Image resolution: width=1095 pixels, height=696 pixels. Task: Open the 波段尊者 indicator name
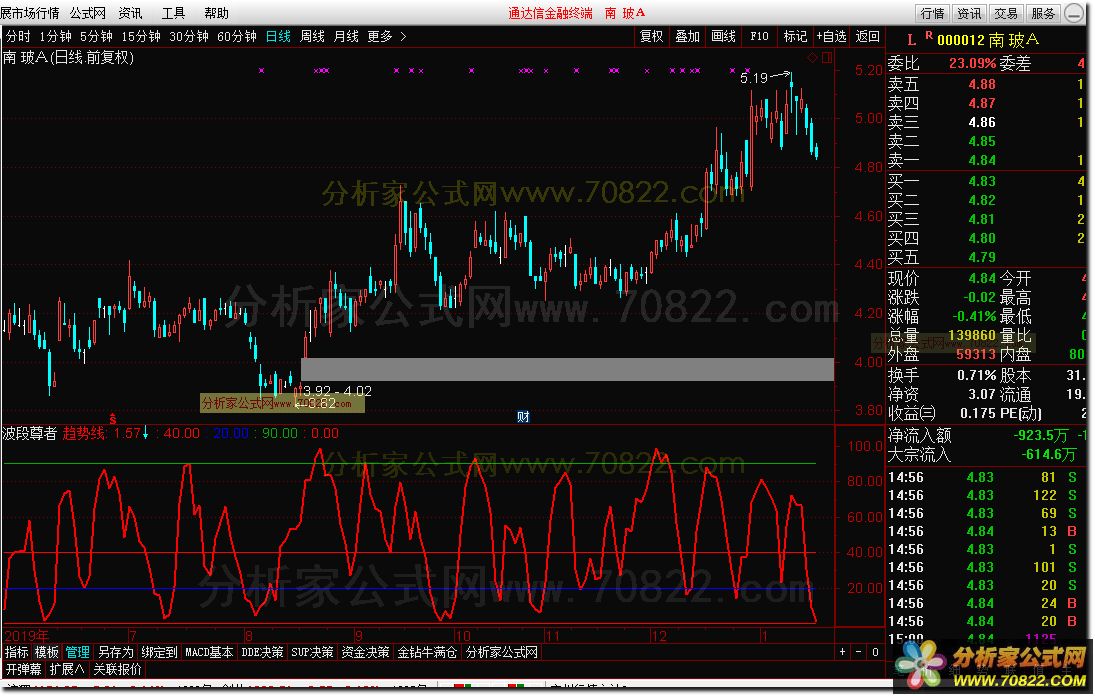29,434
